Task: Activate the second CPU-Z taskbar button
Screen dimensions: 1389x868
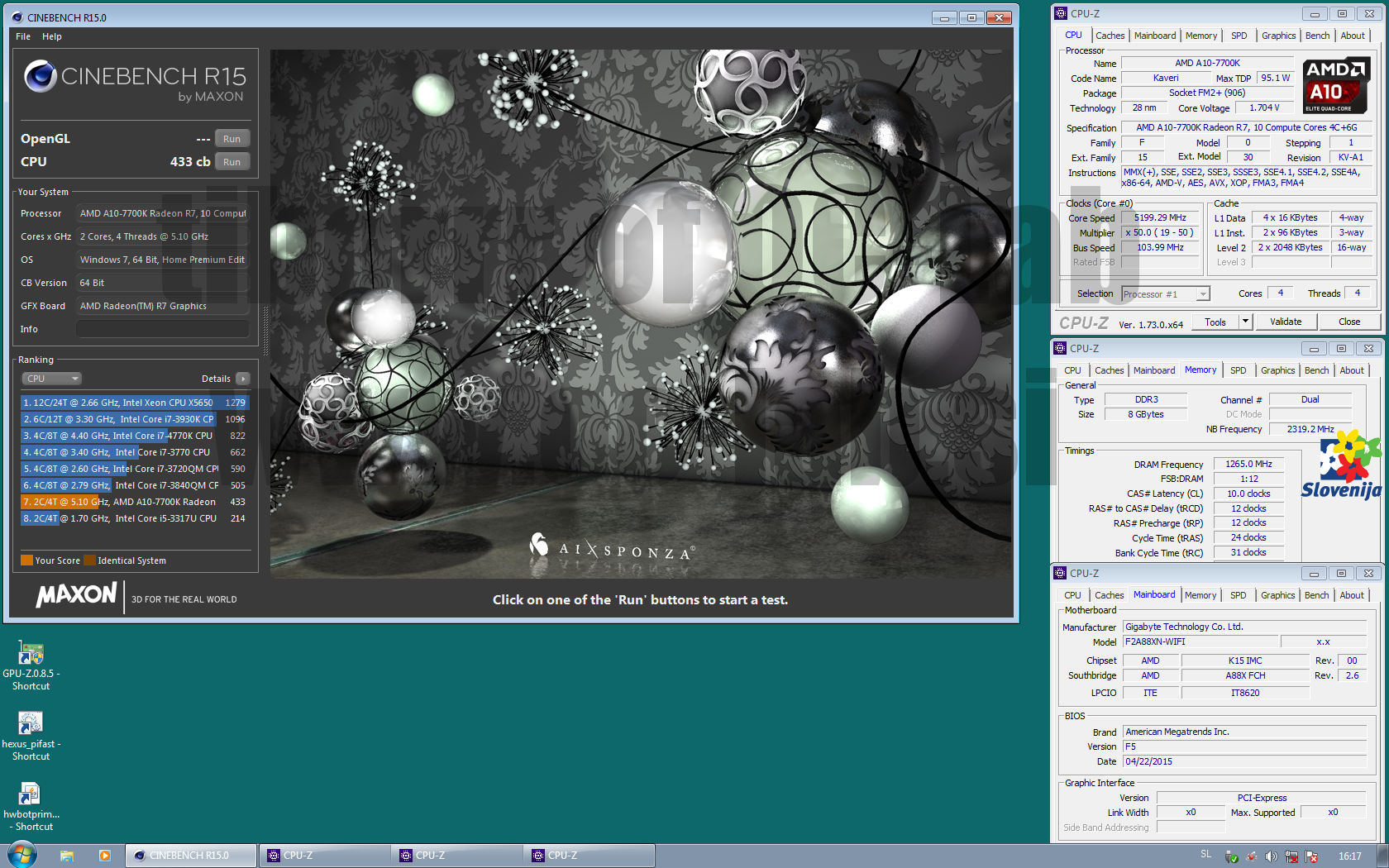Action: point(457,856)
